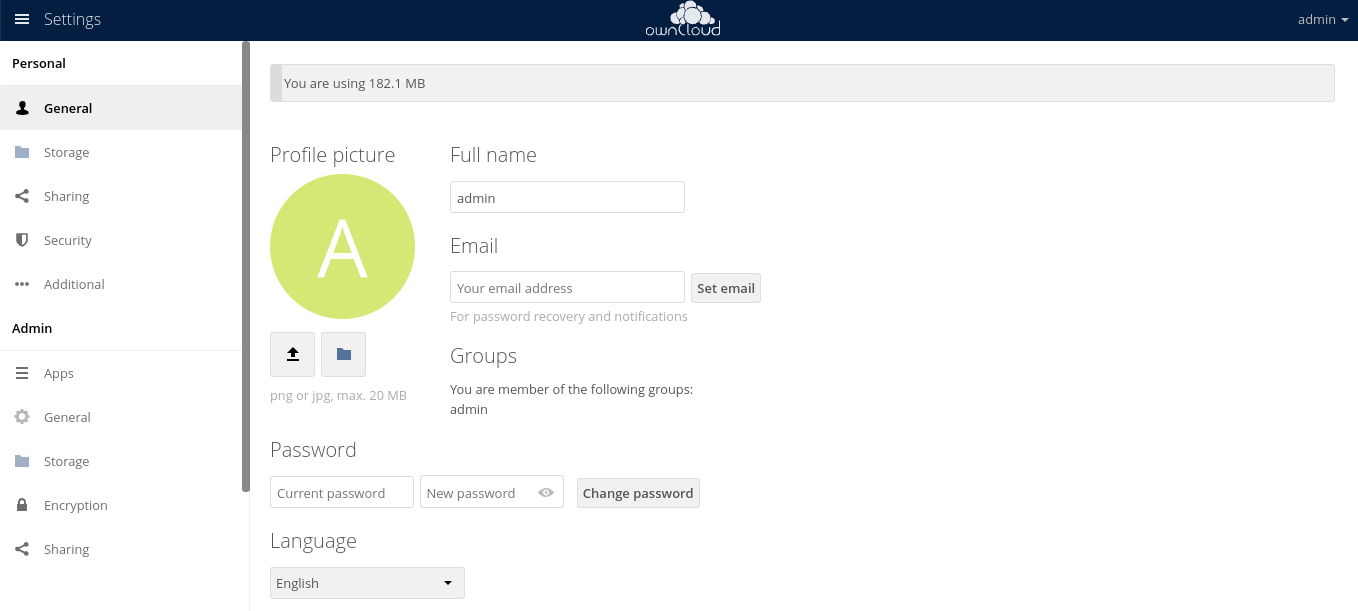Screen dimensions: 1358x611
Task: Click the Full name input field
Action: pyautogui.click(x=567, y=197)
